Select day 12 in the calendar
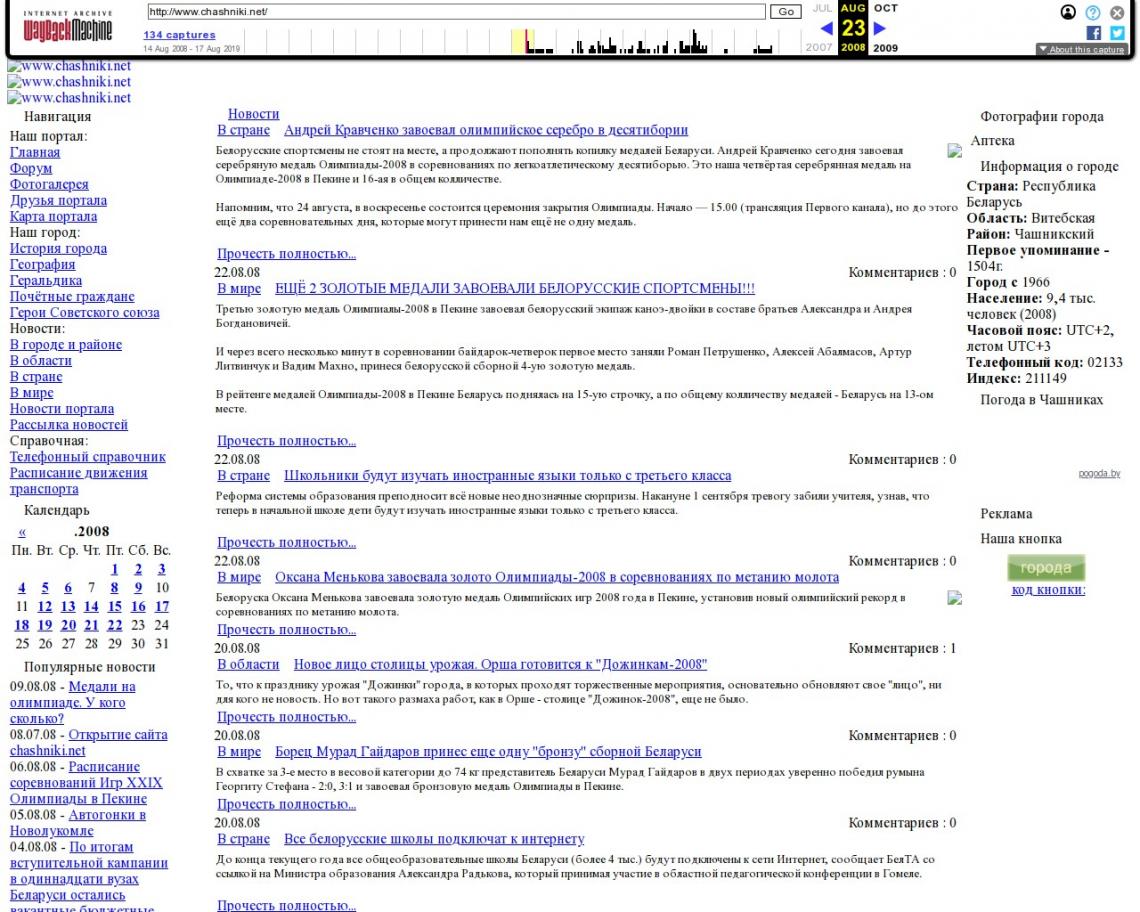The width and height of the screenshot is (1140, 912). [45, 606]
